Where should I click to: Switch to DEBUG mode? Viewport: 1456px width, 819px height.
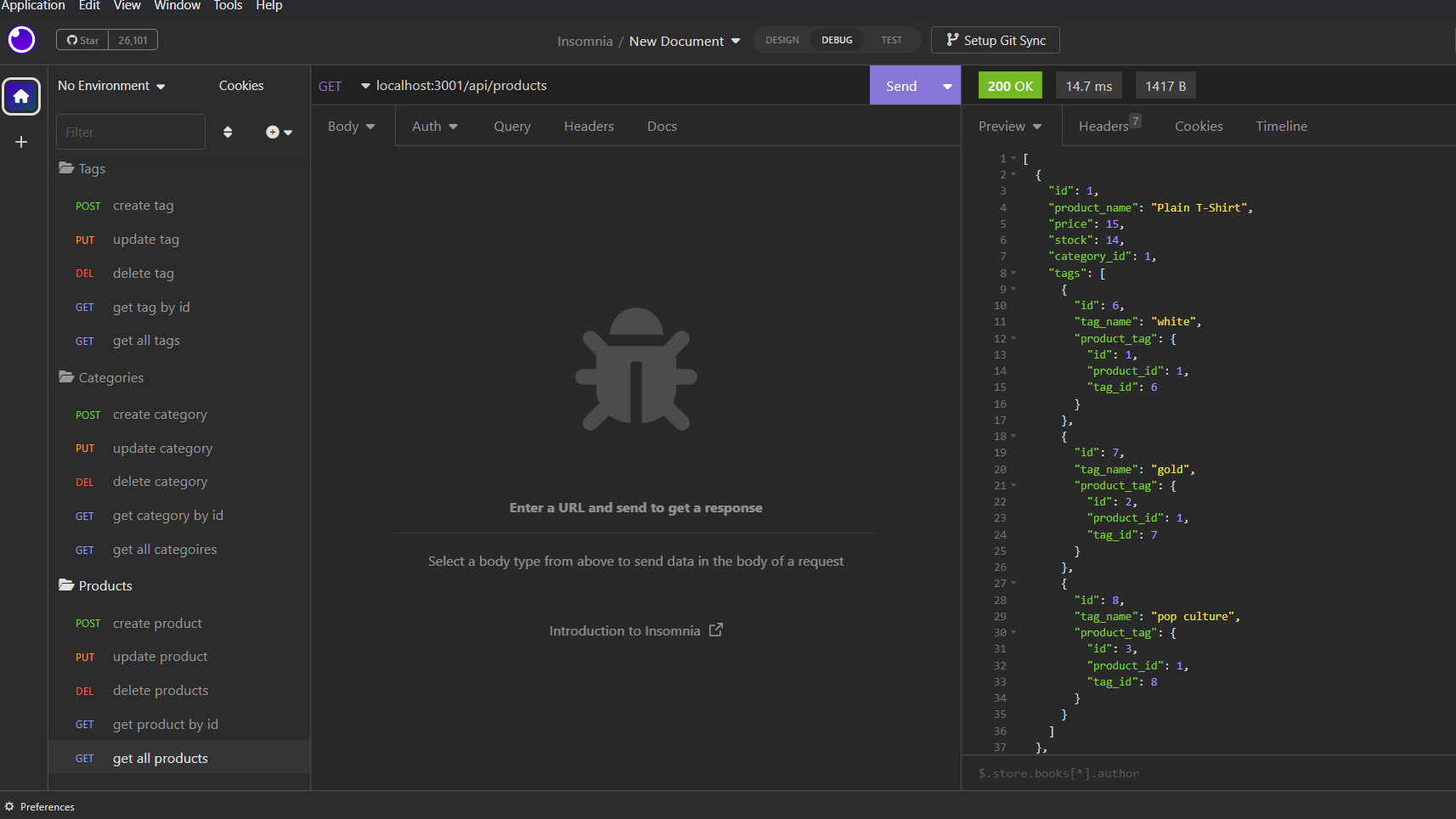click(837, 40)
